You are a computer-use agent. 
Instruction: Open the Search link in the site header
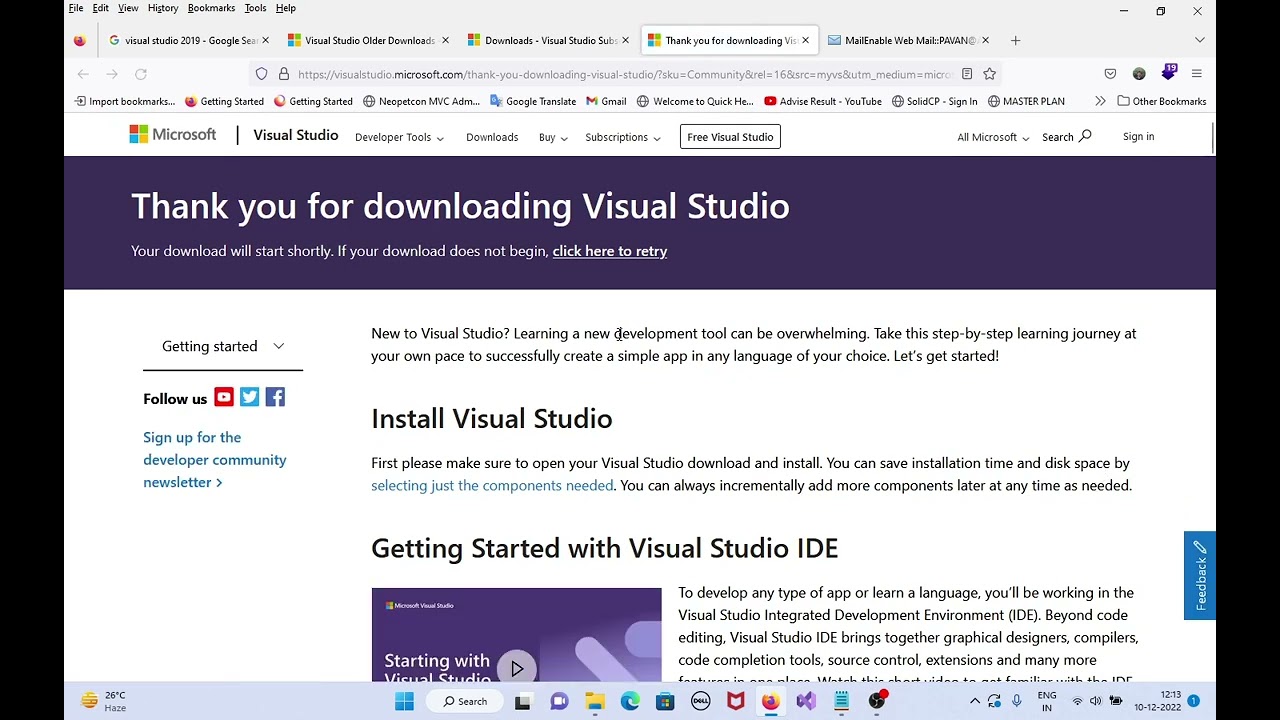tap(1066, 136)
